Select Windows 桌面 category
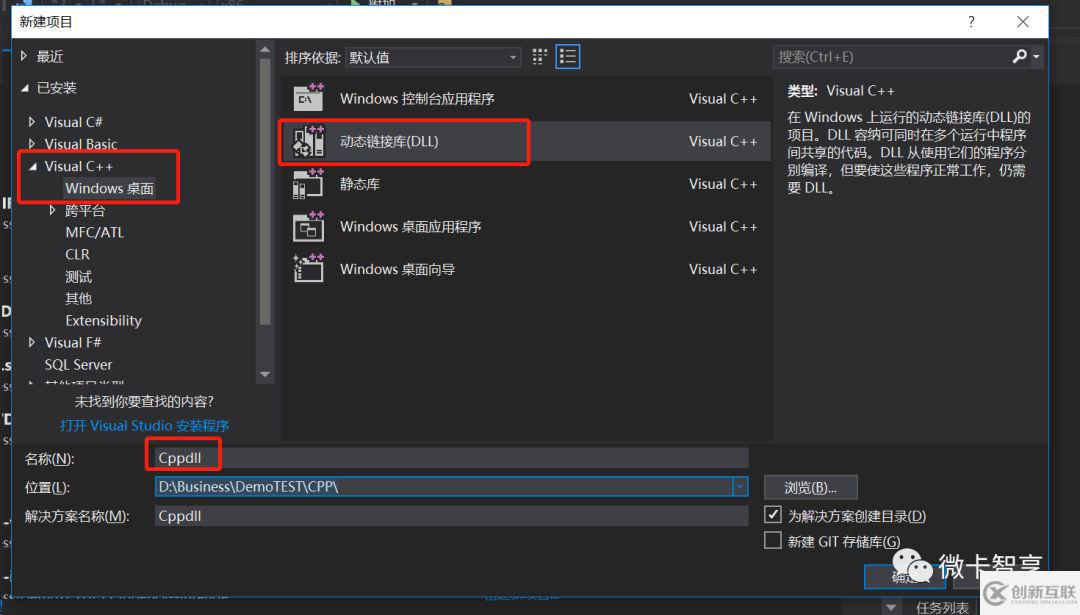Viewport: 1080px width, 615px height. tap(110, 188)
